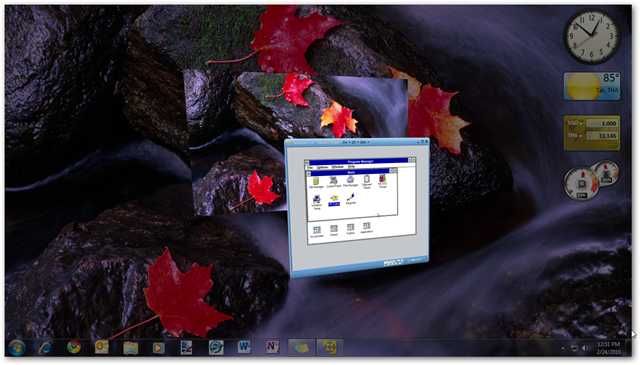This screenshot has height=365, width=640.
Task: Launch Internet Explorer from the taskbar
Action: point(44,347)
